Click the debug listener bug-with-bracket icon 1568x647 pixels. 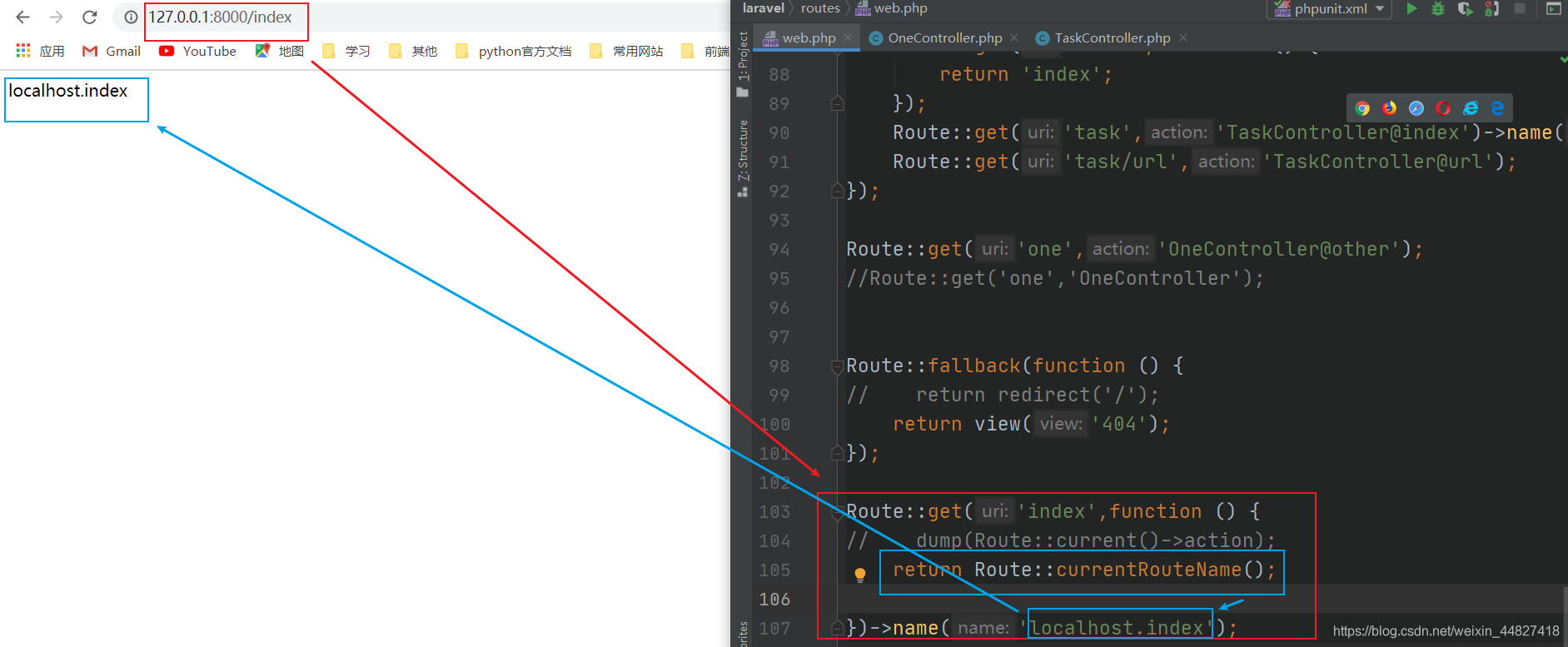(1492, 8)
